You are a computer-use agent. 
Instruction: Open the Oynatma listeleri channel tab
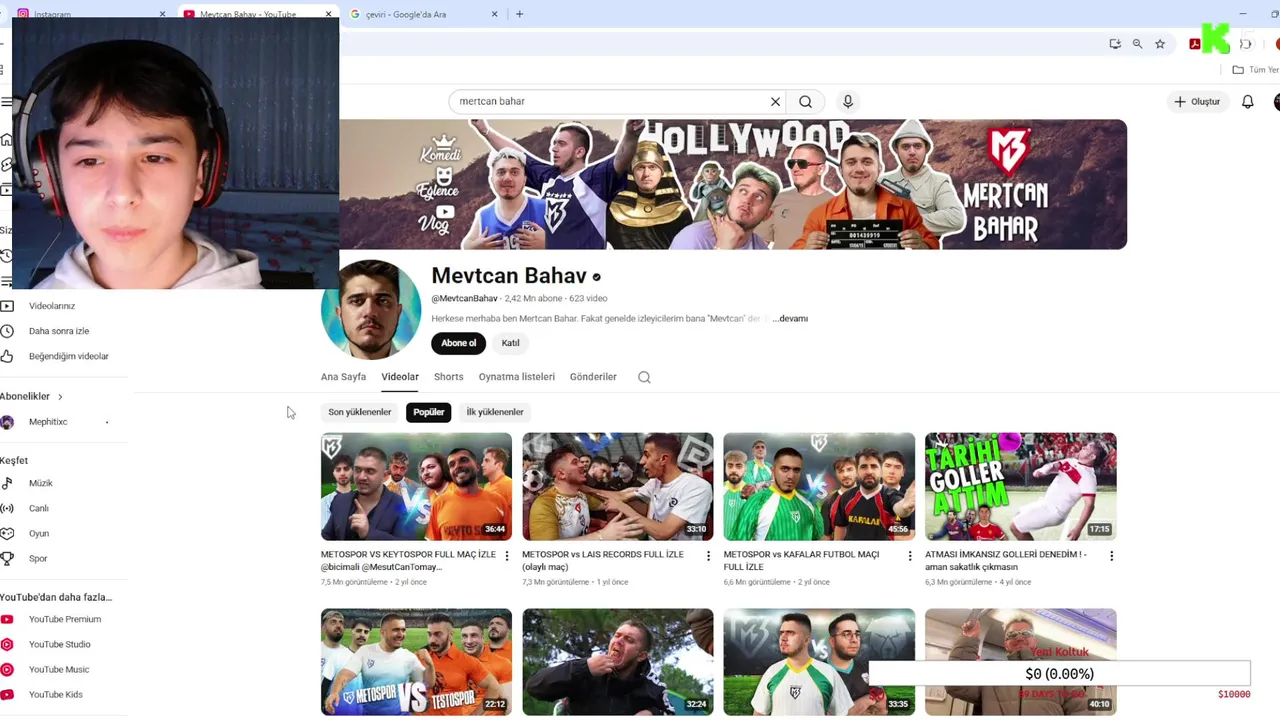pyautogui.click(x=516, y=377)
